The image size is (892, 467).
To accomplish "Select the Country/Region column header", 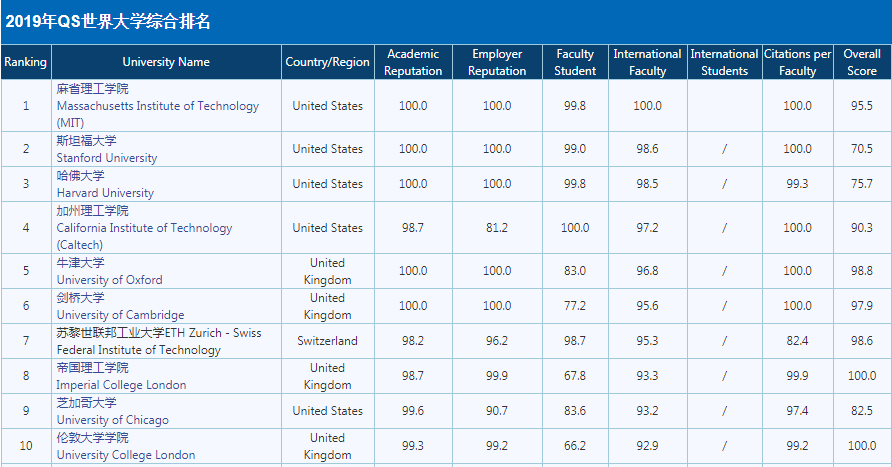I will (327, 62).
